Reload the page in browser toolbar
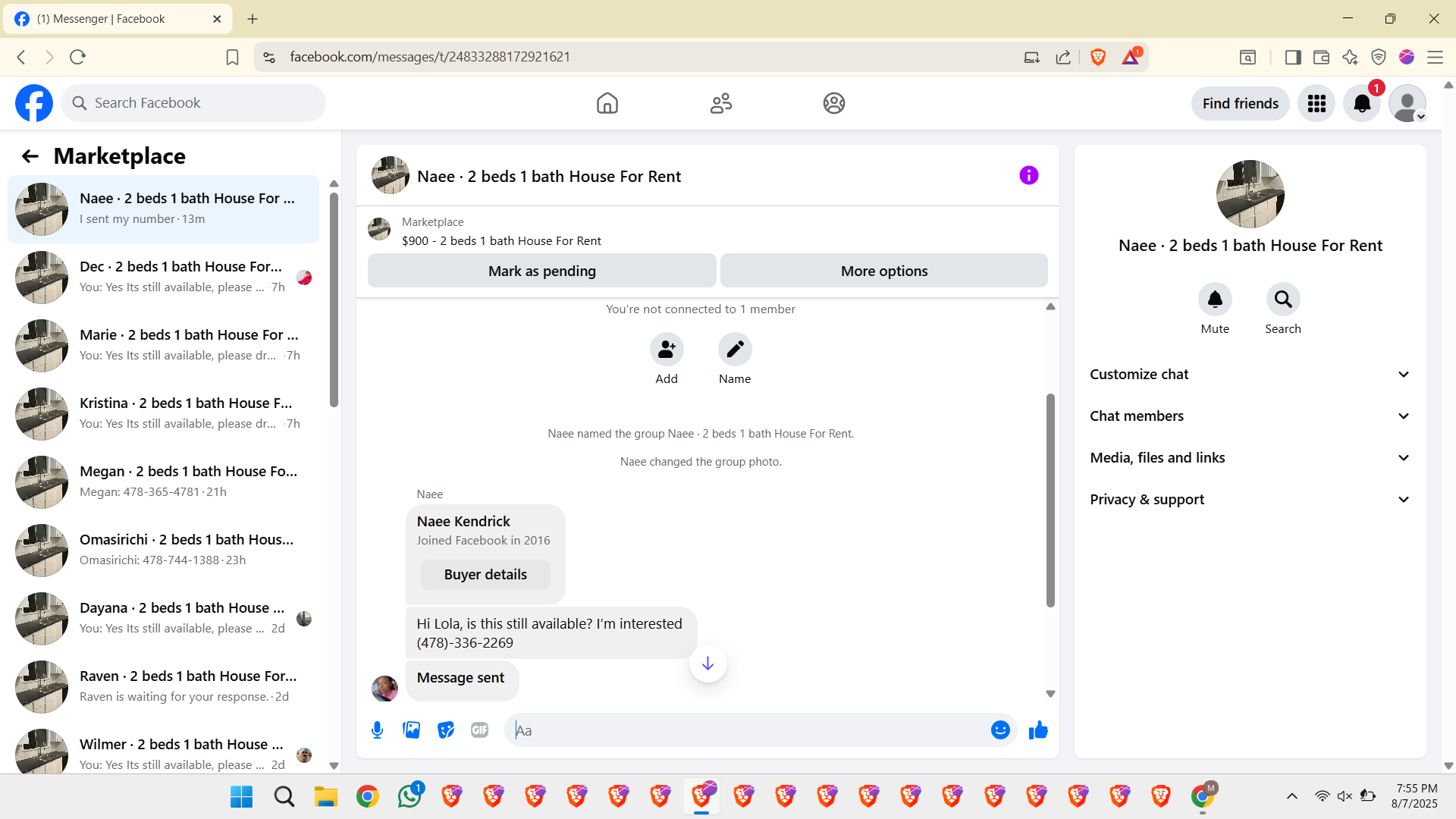Screen dimensions: 1456x819 tap(77, 57)
